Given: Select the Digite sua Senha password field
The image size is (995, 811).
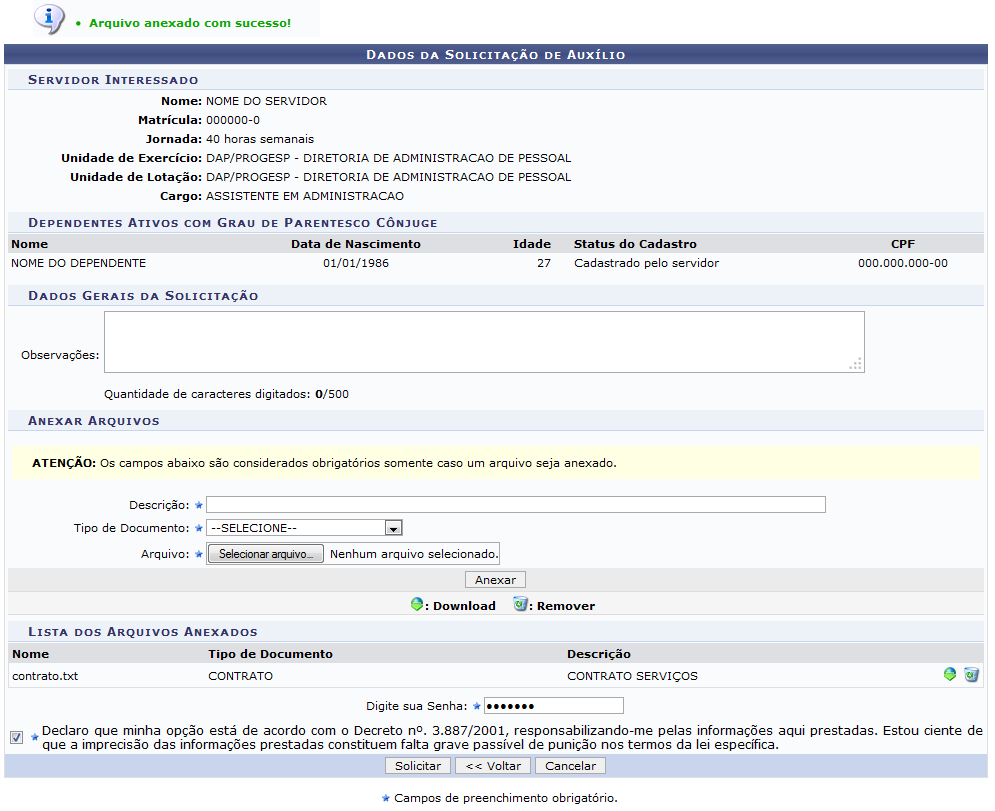Looking at the screenshot, I should [553, 706].
